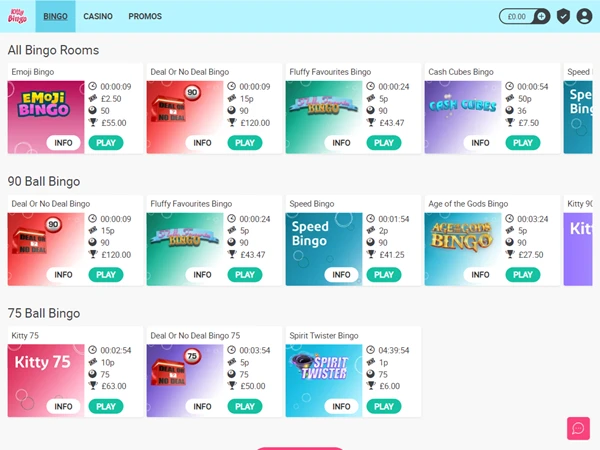The height and width of the screenshot is (450, 600).
Task: Open the Speed Bingo thumbnail in 90 Ball section
Action: click(324, 249)
